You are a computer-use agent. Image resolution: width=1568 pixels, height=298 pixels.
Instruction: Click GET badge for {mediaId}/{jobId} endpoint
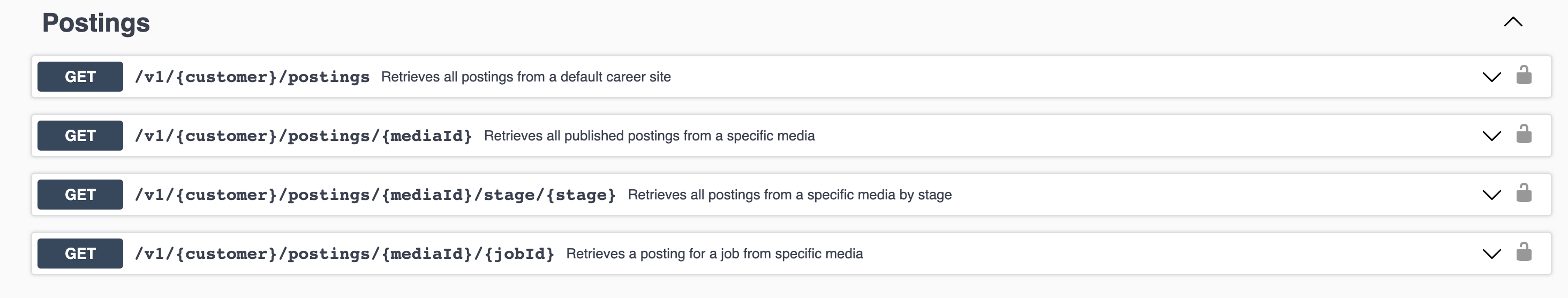[80, 254]
